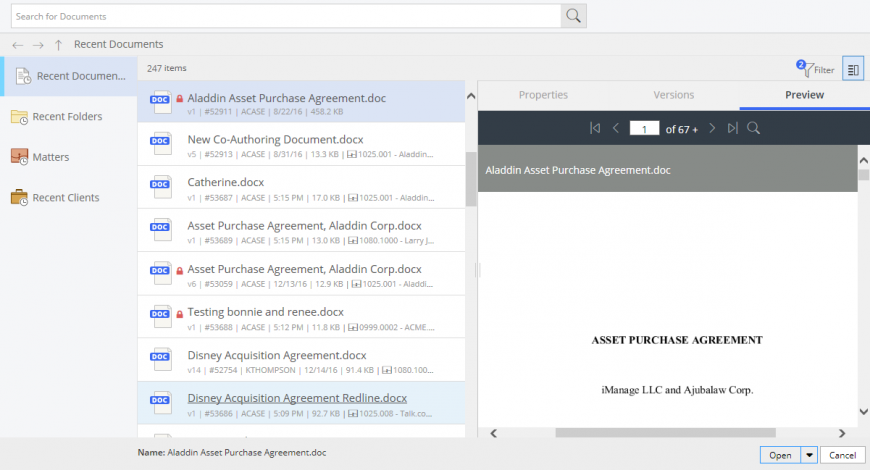
Task: Click DOC icon of Catherine.docx
Action: [160, 188]
